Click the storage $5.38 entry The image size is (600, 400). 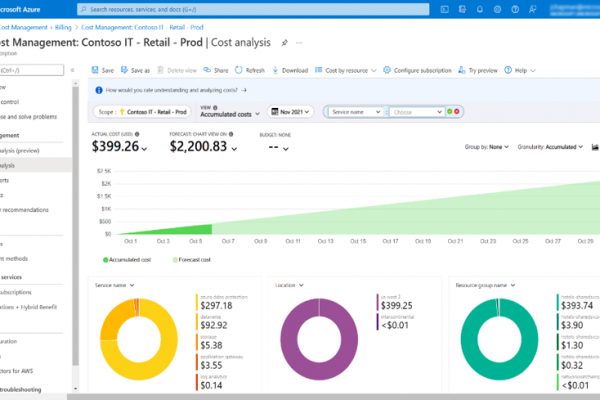click(x=210, y=342)
